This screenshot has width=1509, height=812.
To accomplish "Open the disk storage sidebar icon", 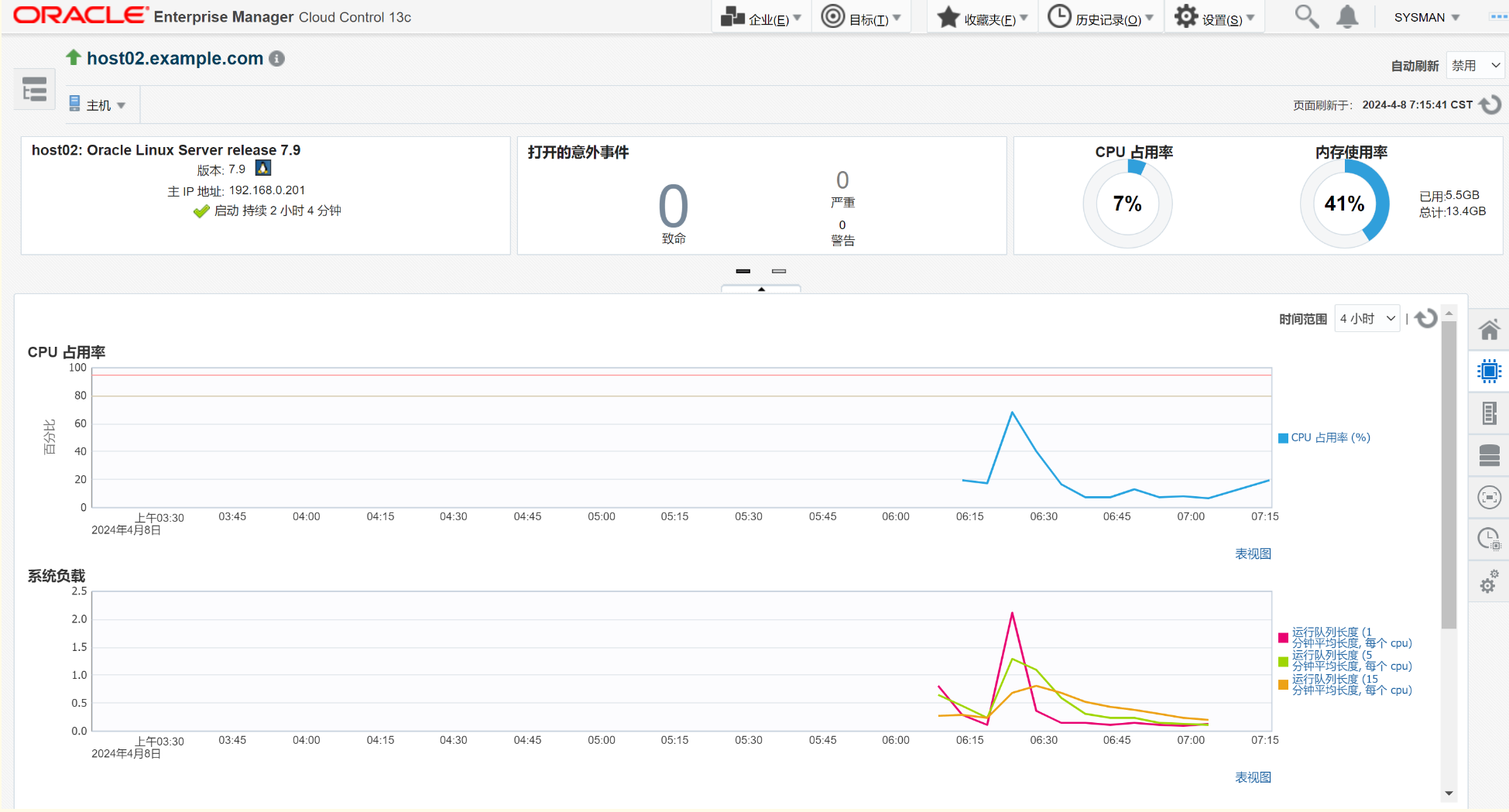I will (x=1489, y=455).
